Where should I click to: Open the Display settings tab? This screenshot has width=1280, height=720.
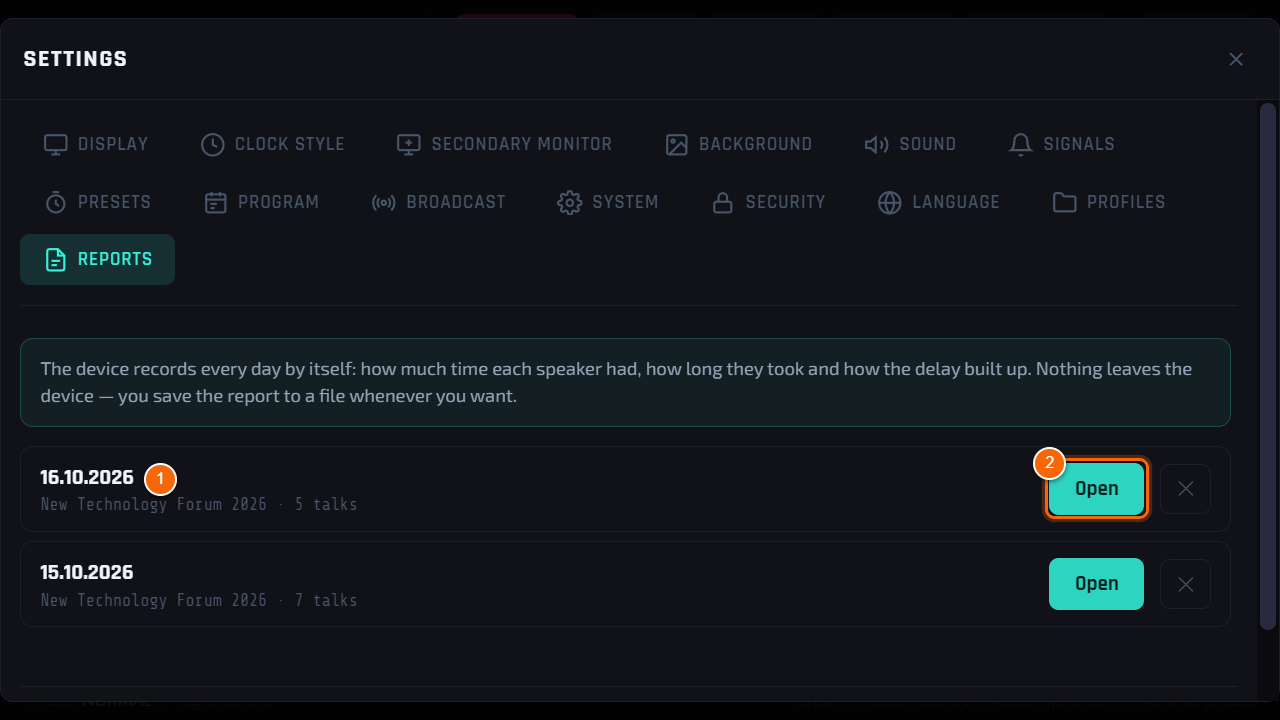coord(96,144)
